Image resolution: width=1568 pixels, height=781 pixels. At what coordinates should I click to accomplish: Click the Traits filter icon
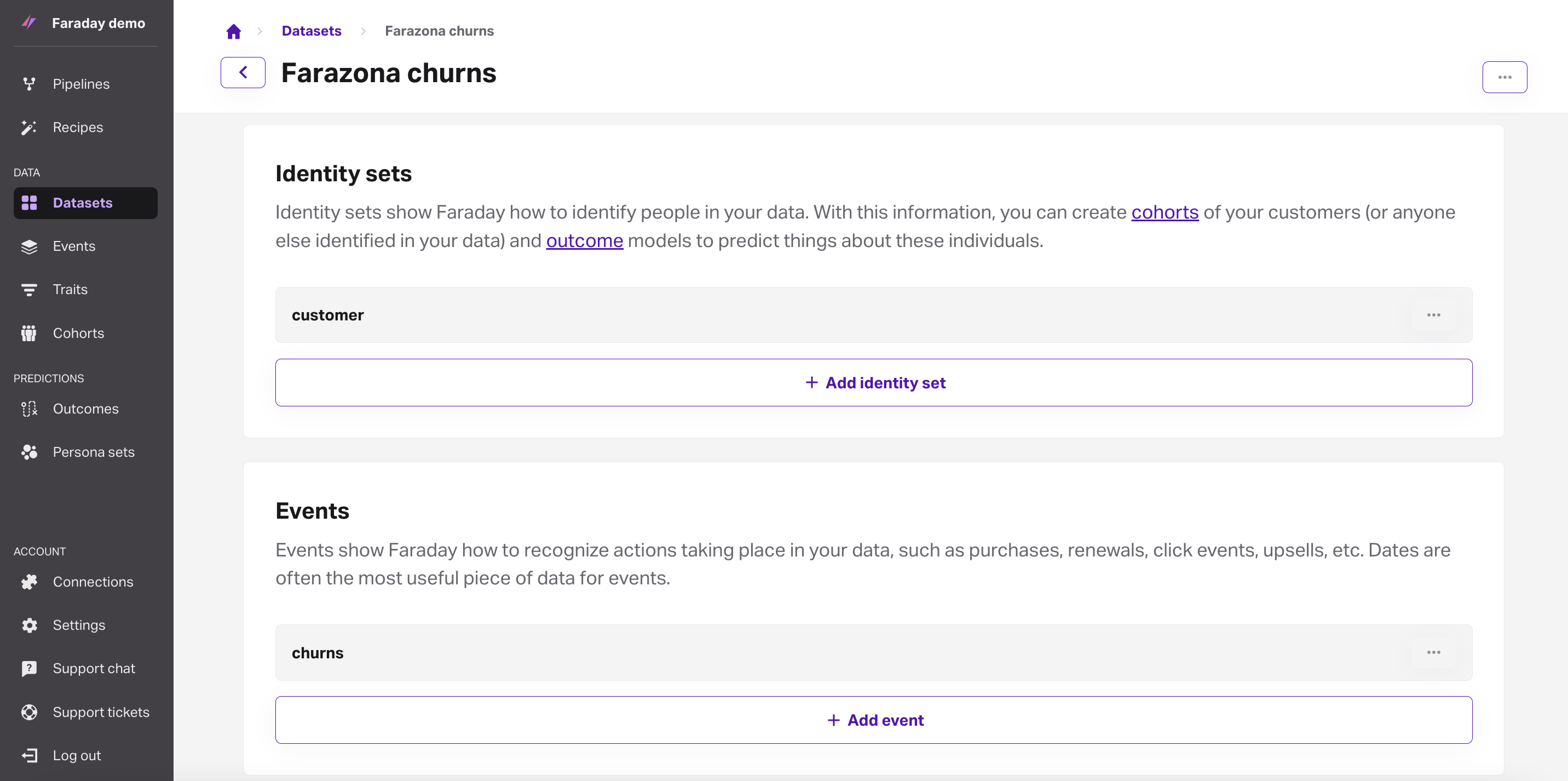tap(28, 290)
